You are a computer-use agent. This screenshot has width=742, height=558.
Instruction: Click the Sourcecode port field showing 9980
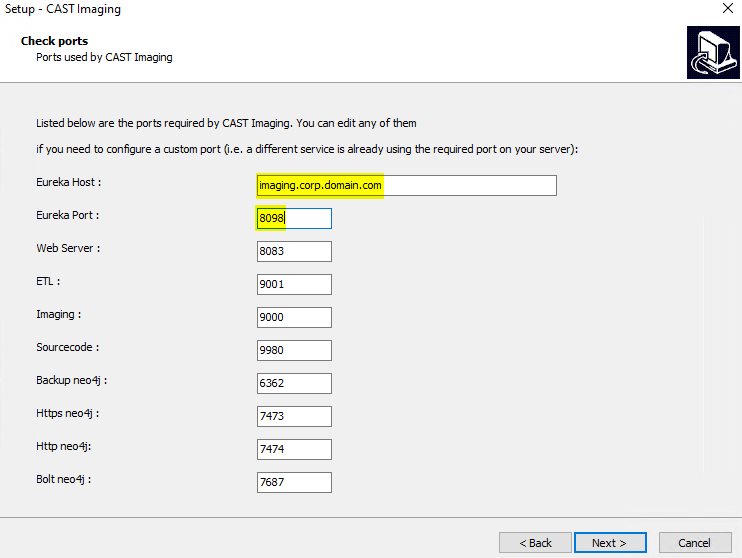294,350
